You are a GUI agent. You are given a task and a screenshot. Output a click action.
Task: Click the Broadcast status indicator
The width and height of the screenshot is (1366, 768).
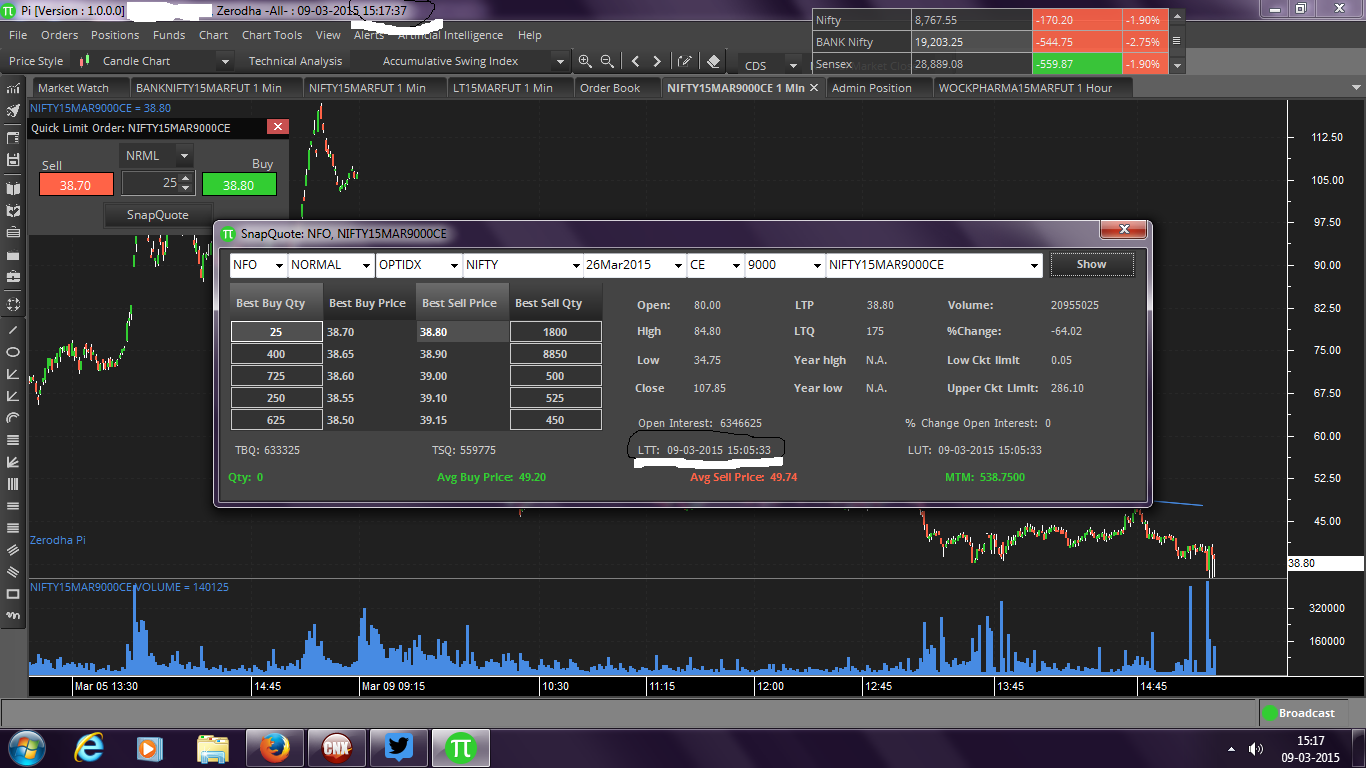click(x=1298, y=713)
